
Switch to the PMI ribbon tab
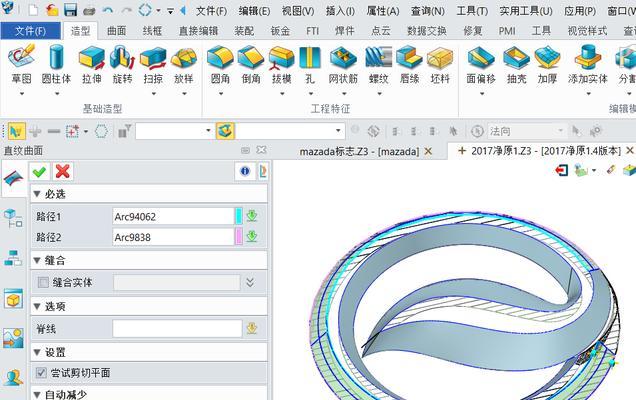pos(507,31)
